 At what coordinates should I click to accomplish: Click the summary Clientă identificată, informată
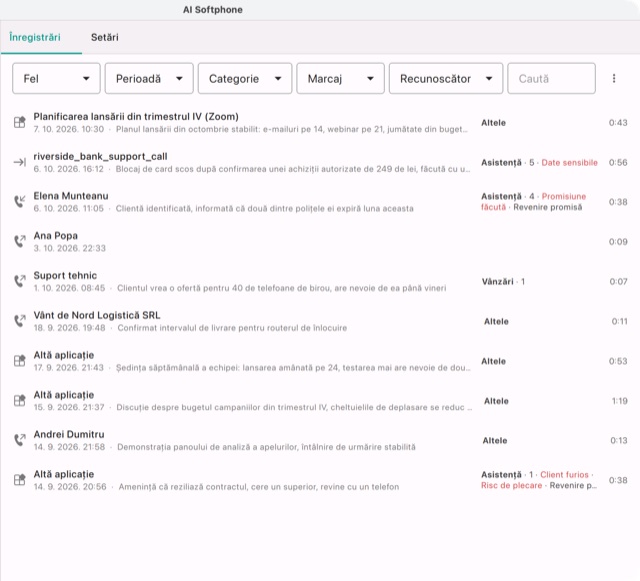264,209
